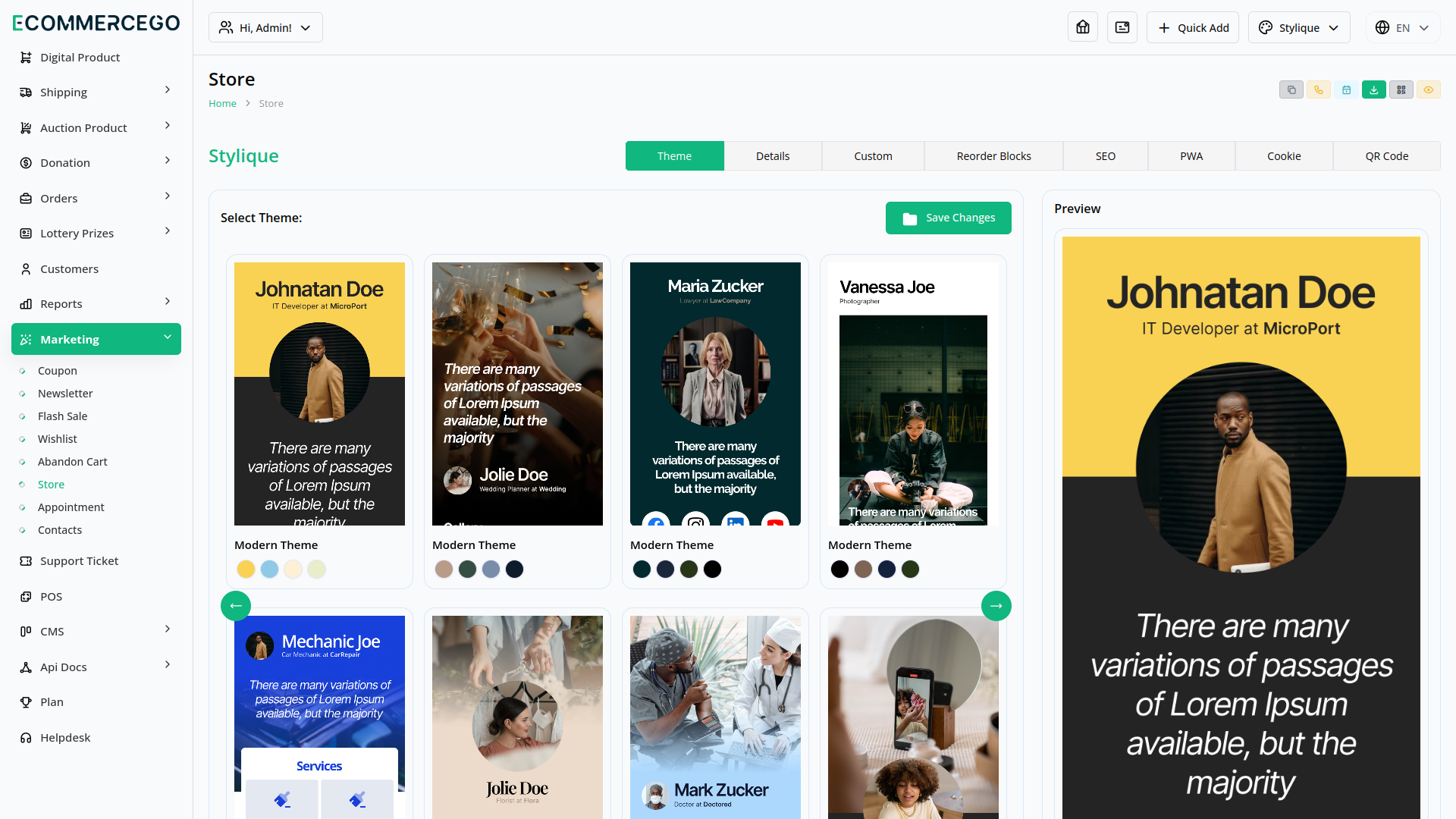
Task: Open the Abandon Cart submenu item
Action: coord(72,461)
